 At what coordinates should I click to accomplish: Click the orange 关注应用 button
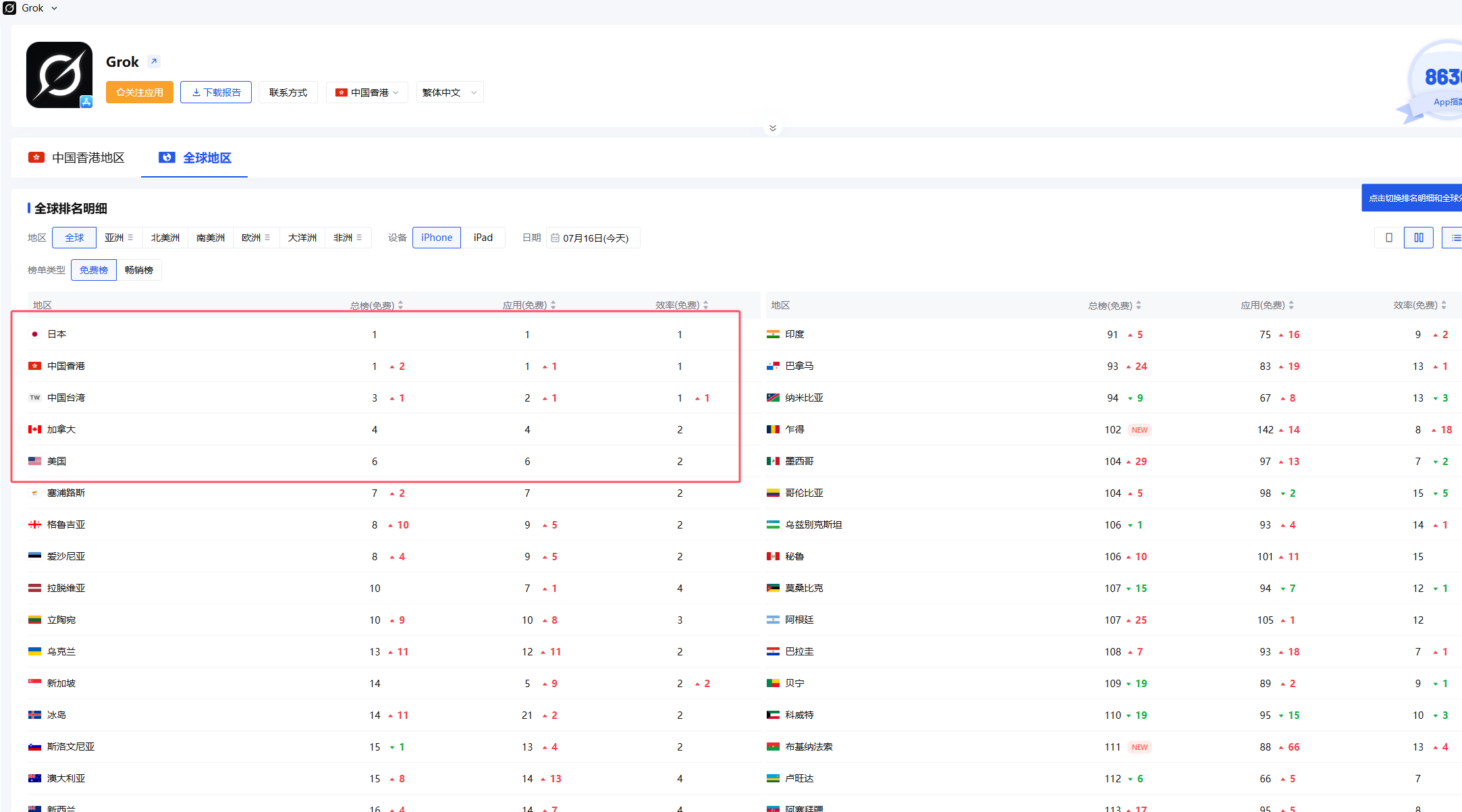pyautogui.click(x=140, y=92)
